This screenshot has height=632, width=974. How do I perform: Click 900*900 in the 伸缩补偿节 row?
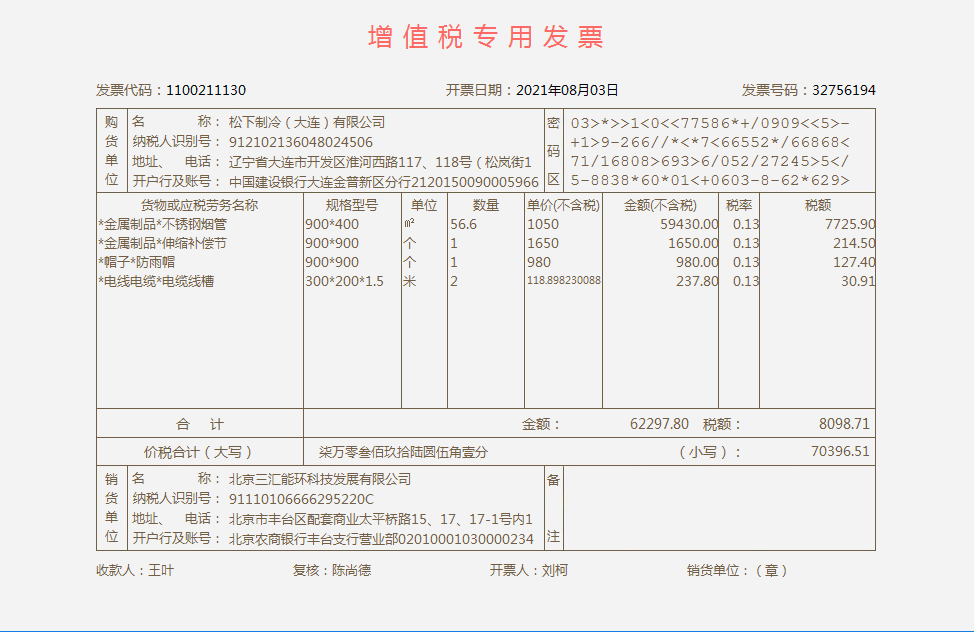pyautogui.click(x=332, y=244)
